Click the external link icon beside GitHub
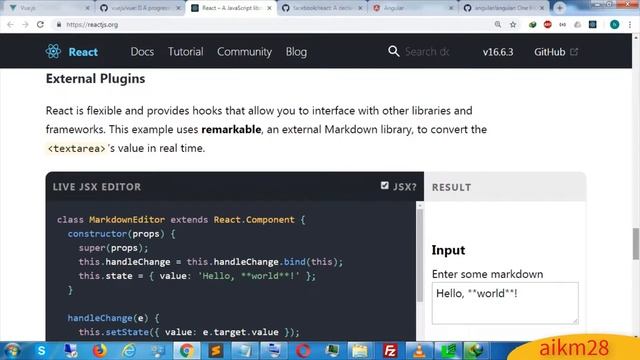640x360 pixels. pyautogui.click(x=574, y=52)
